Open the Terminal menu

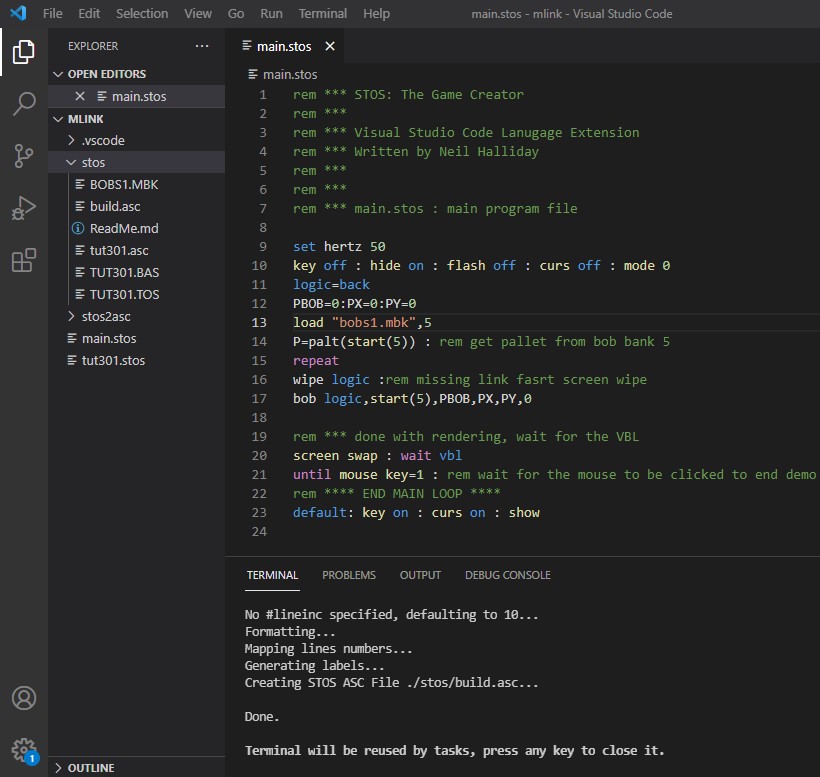[x=323, y=14]
